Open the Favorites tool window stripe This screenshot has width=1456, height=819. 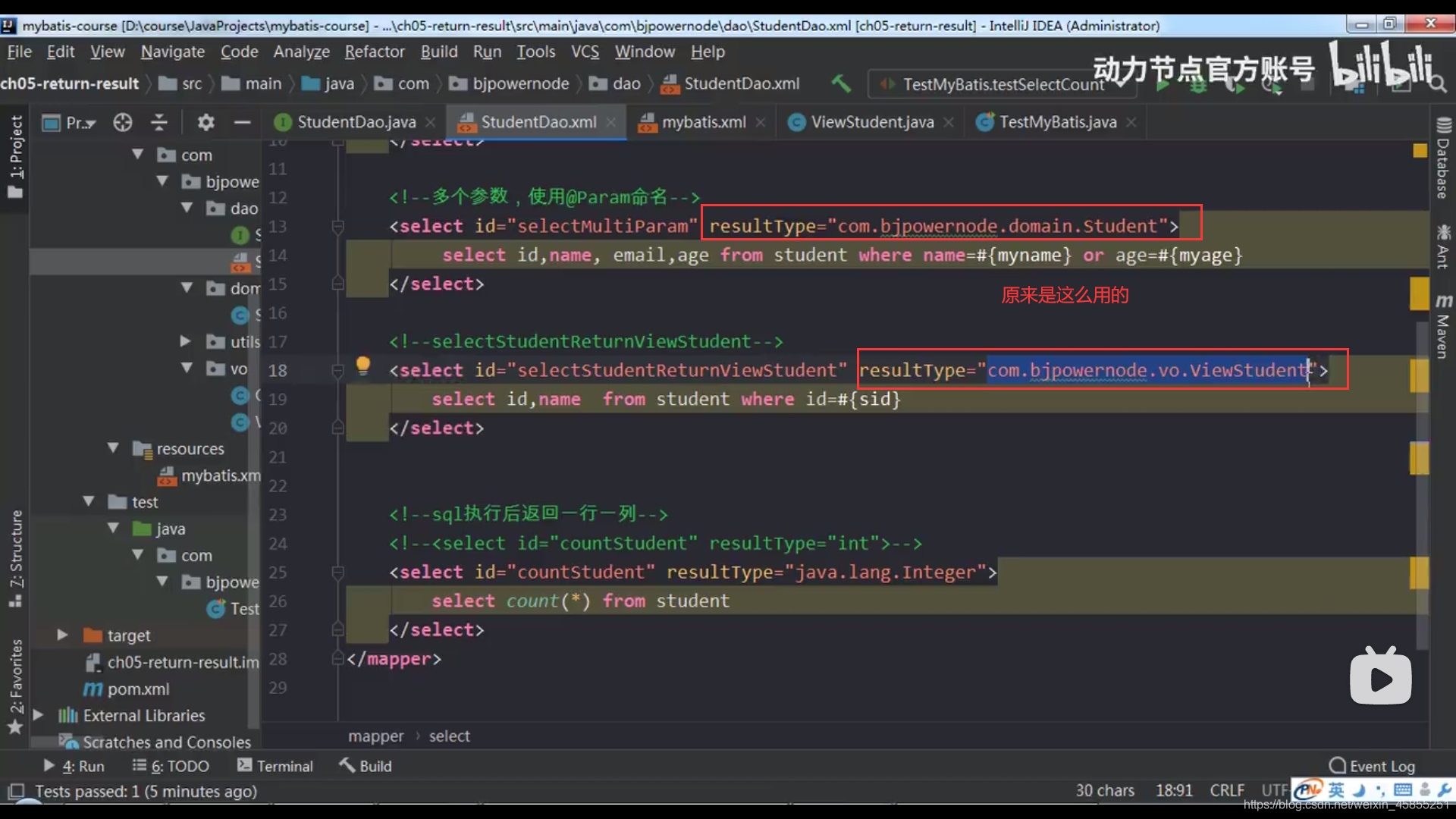point(15,686)
